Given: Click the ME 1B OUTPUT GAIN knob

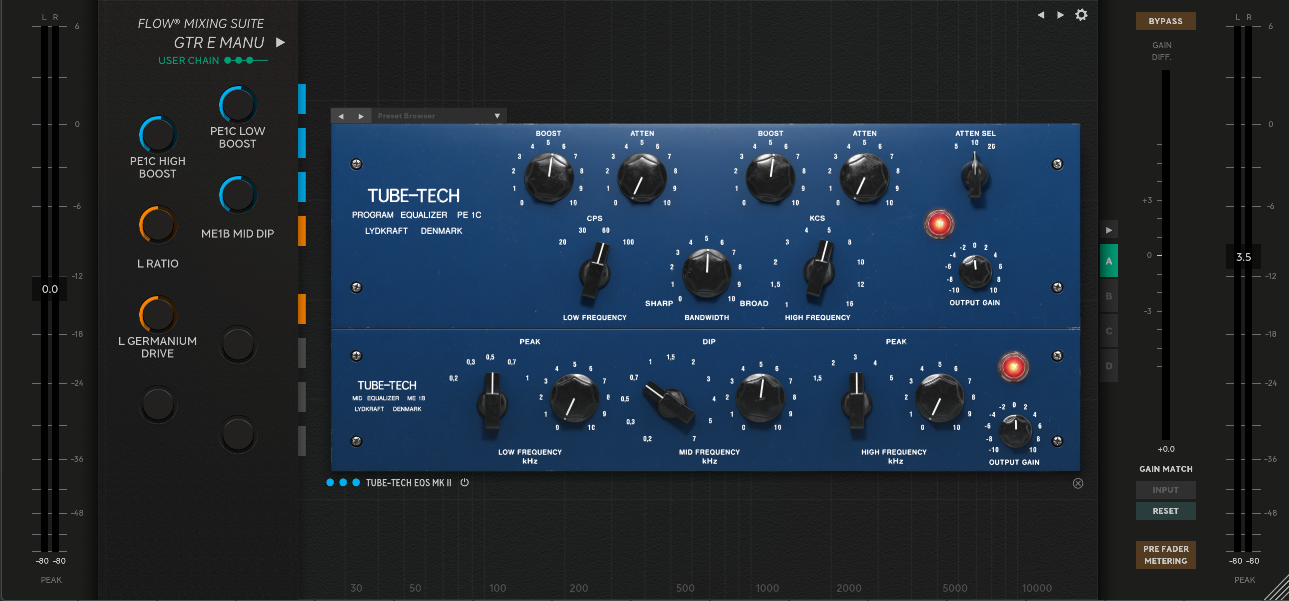Looking at the screenshot, I should [1014, 430].
